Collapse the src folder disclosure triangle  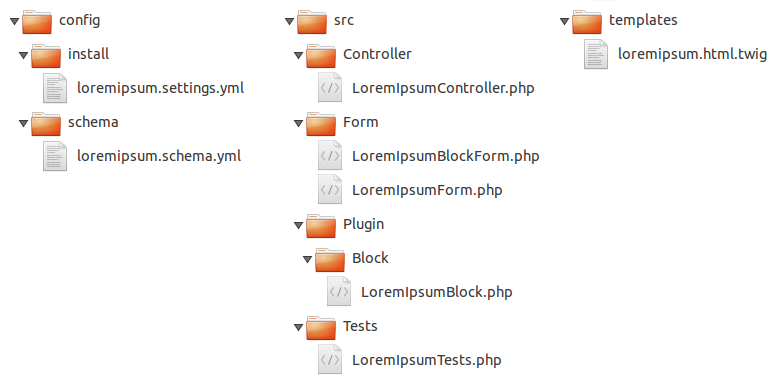[289, 21]
